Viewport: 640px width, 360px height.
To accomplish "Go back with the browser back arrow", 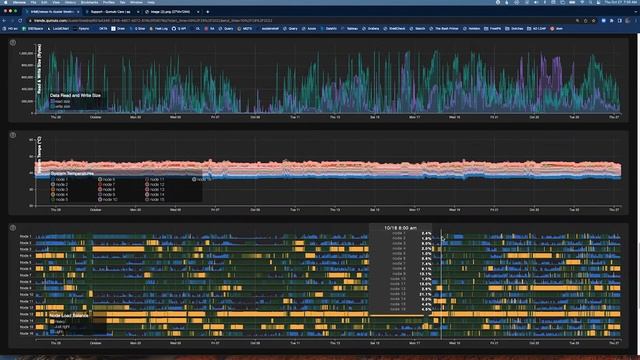I will [x=4, y=20].
